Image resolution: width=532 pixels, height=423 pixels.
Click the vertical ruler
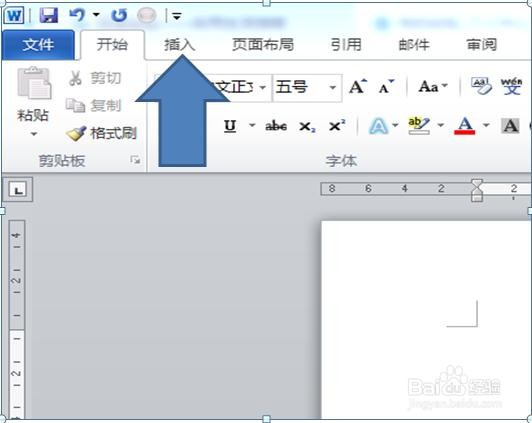click(x=17, y=319)
